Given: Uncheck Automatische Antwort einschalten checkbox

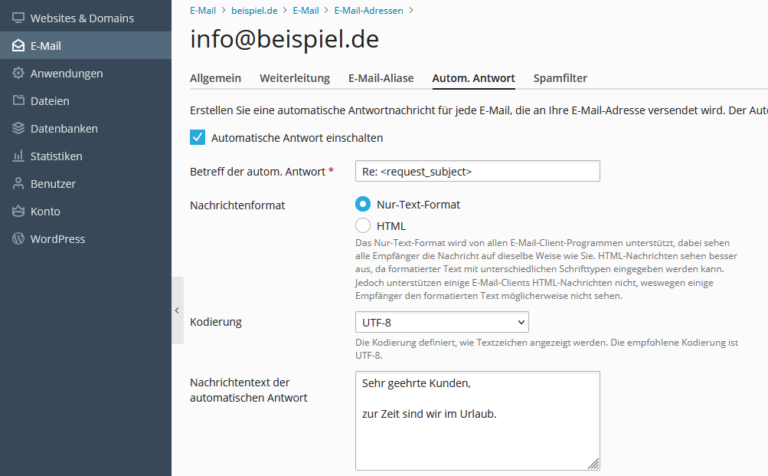Looking at the screenshot, I should (197, 138).
